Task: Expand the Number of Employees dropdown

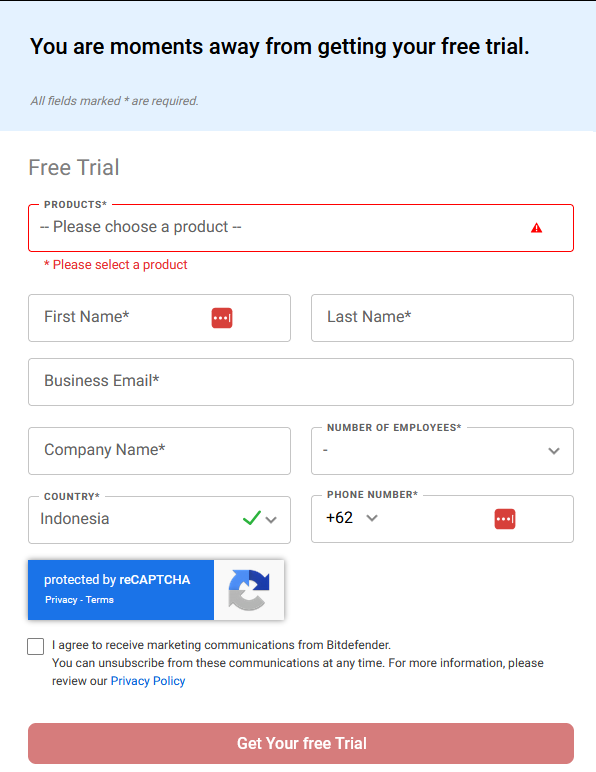Action: pos(442,451)
